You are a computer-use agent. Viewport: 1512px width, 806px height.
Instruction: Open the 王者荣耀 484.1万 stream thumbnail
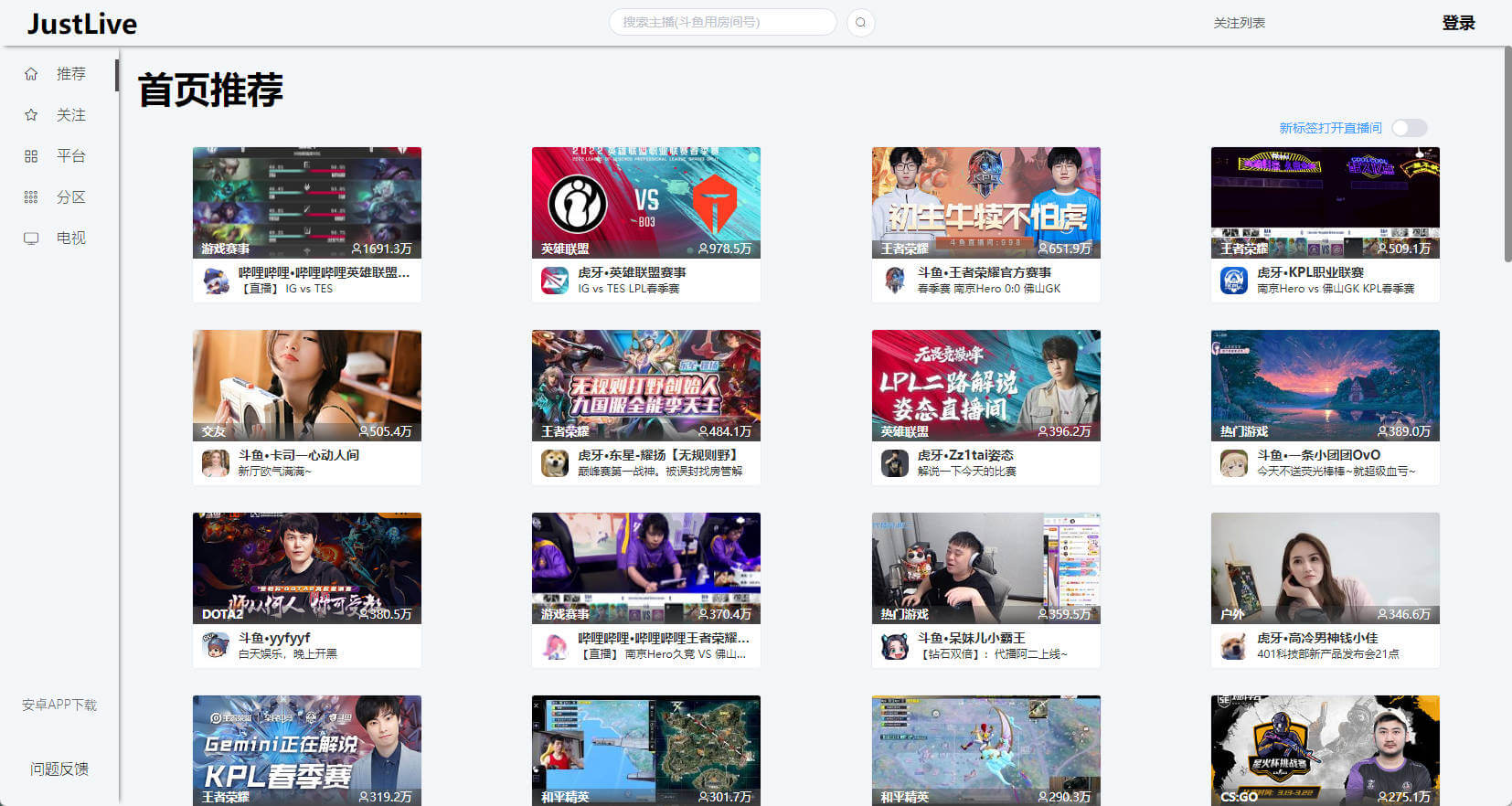click(x=646, y=386)
